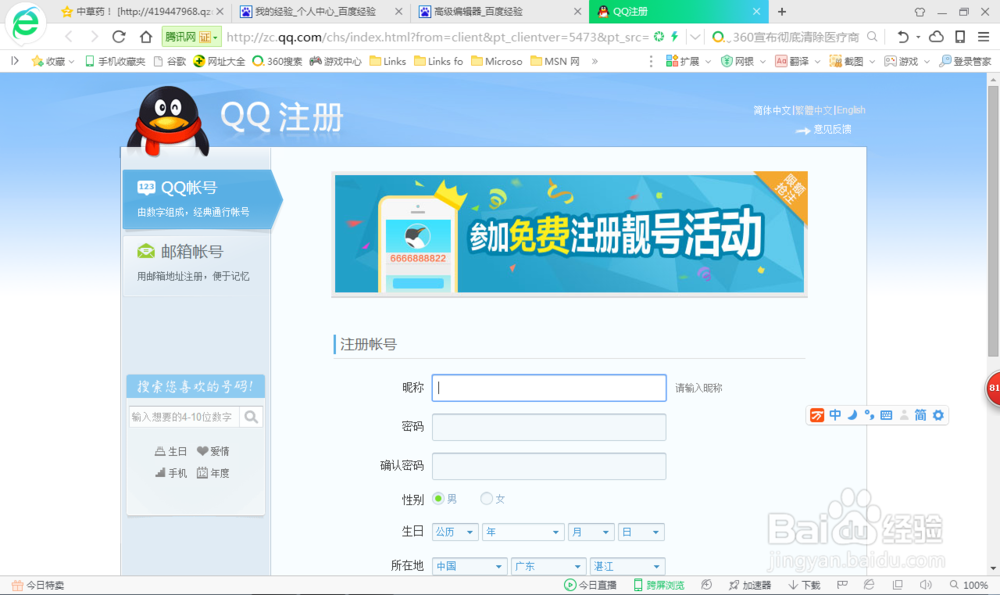Click the page vertical scrollbar thumb
Image resolution: width=1000 pixels, height=595 pixels.
point(993,221)
